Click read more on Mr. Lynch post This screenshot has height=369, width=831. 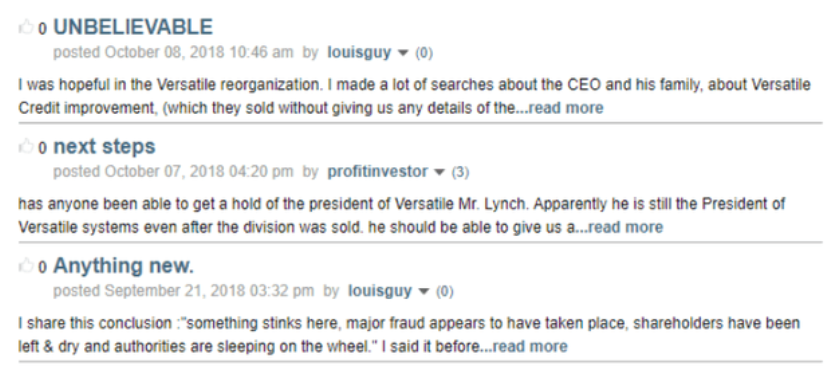[x=626, y=227]
